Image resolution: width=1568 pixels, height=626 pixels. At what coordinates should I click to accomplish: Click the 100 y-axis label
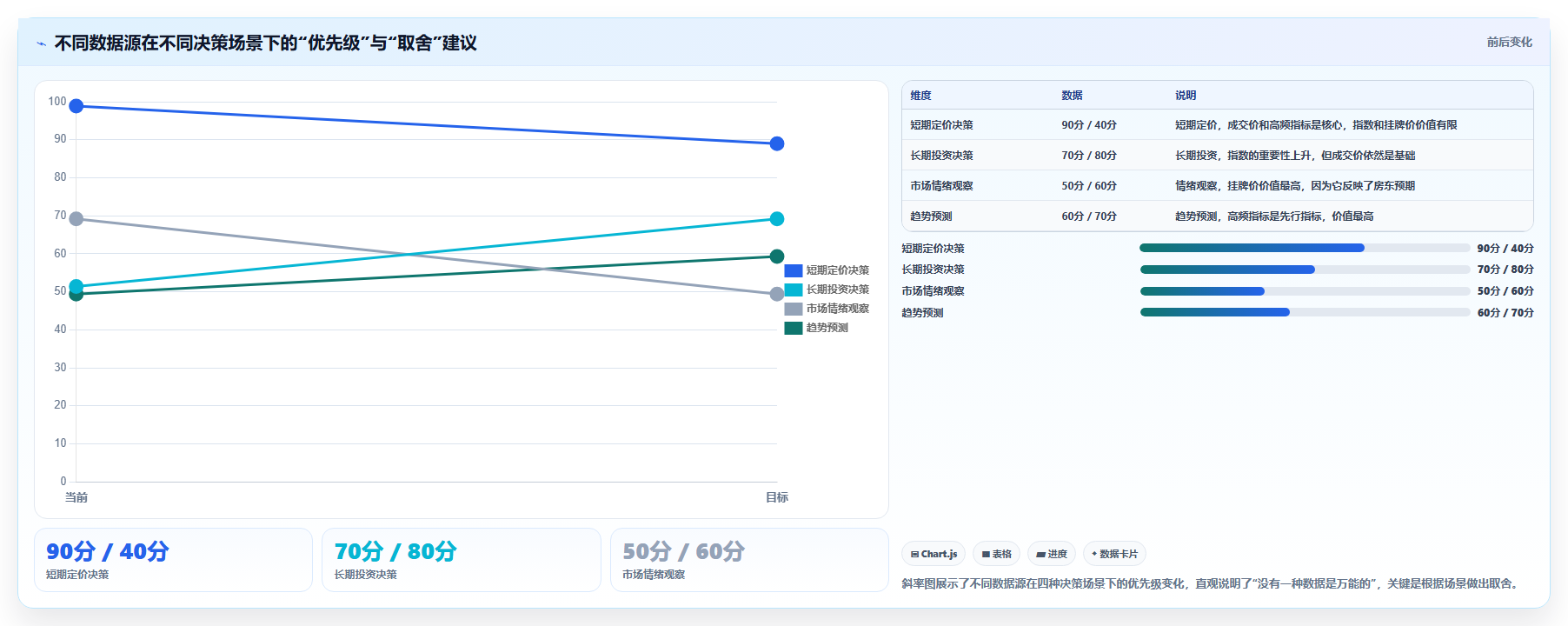(x=57, y=102)
